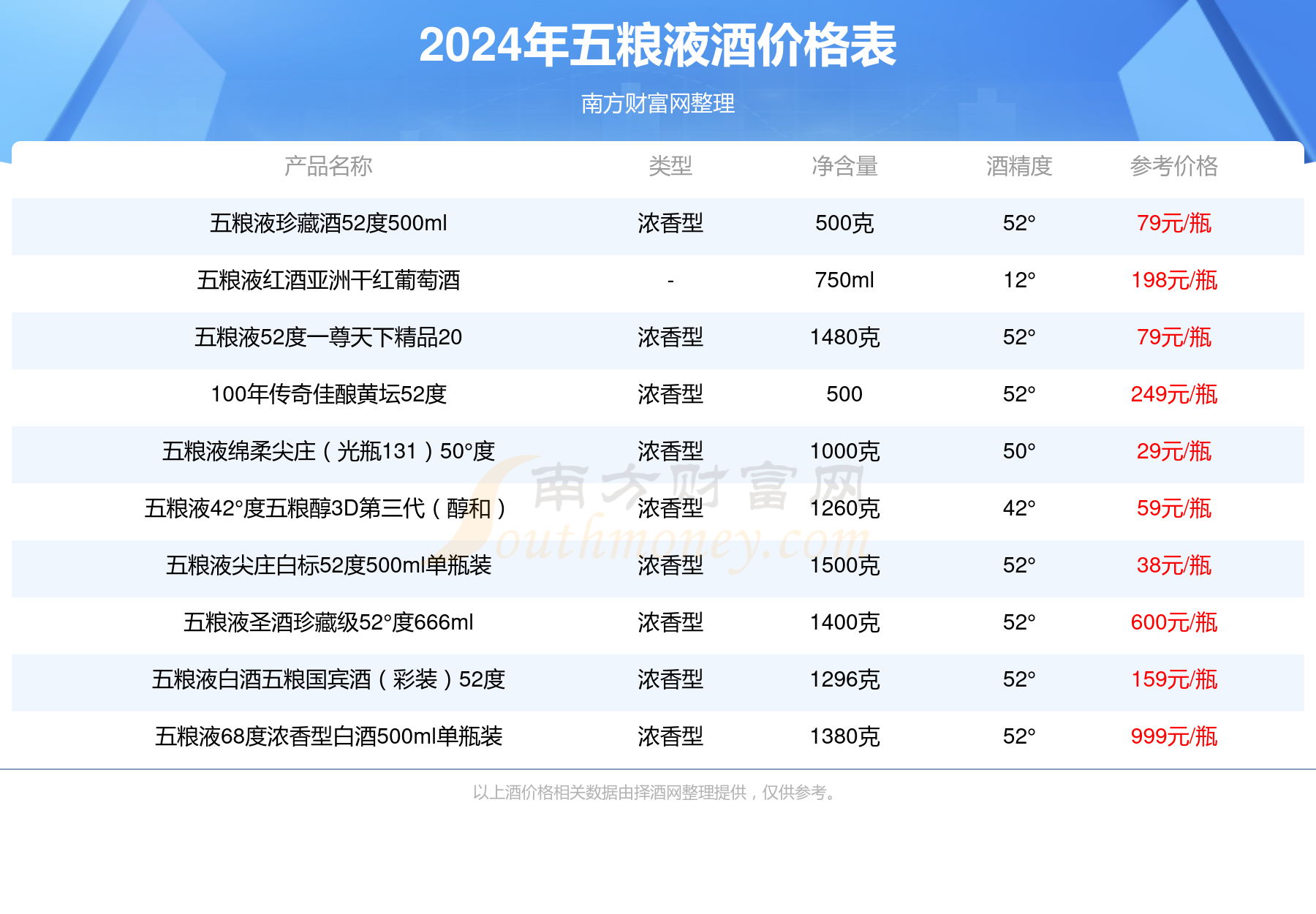Select the 类型 column header
The height and width of the screenshot is (914, 1316).
pyautogui.click(x=670, y=166)
